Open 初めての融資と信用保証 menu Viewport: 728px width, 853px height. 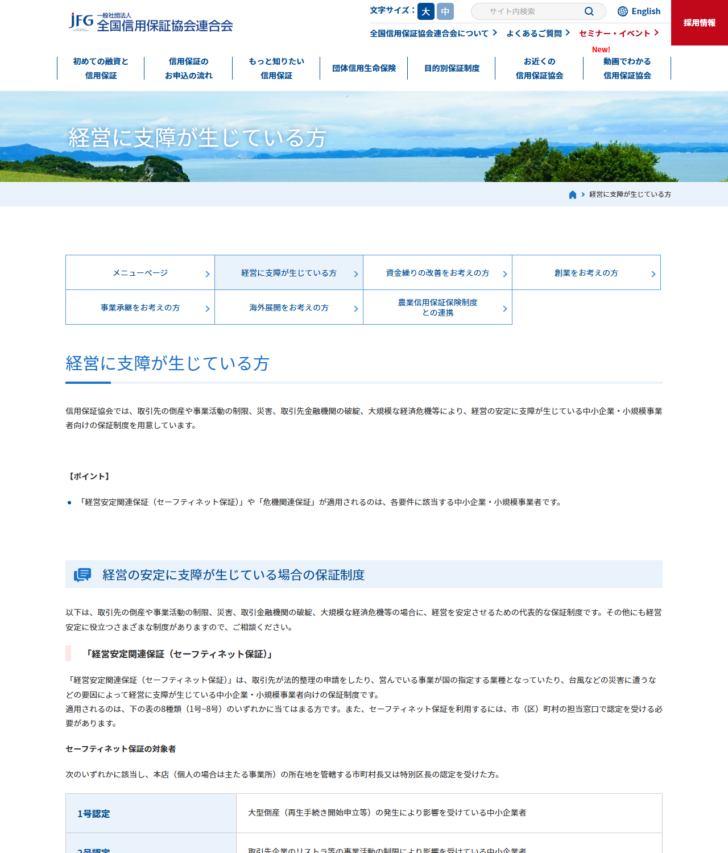pyautogui.click(x=101, y=69)
